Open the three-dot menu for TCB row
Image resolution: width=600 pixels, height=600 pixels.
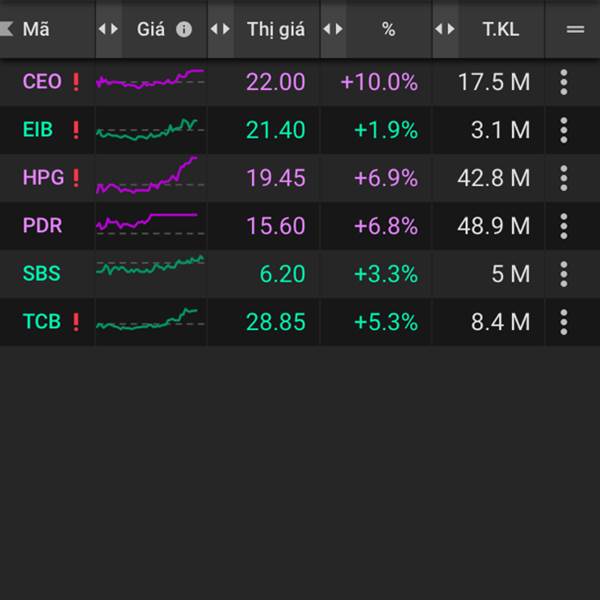(564, 322)
